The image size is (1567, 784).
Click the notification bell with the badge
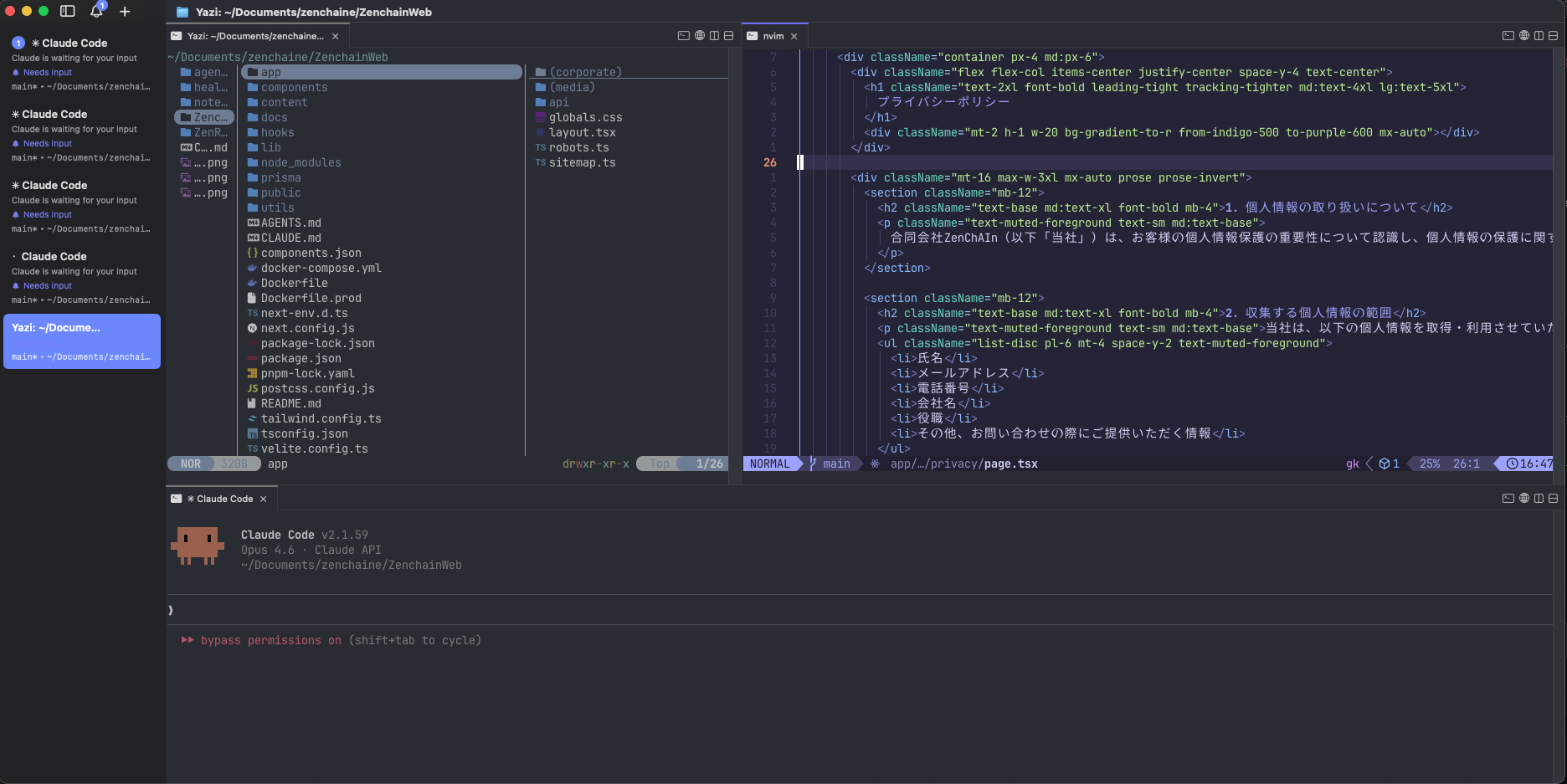click(95, 12)
